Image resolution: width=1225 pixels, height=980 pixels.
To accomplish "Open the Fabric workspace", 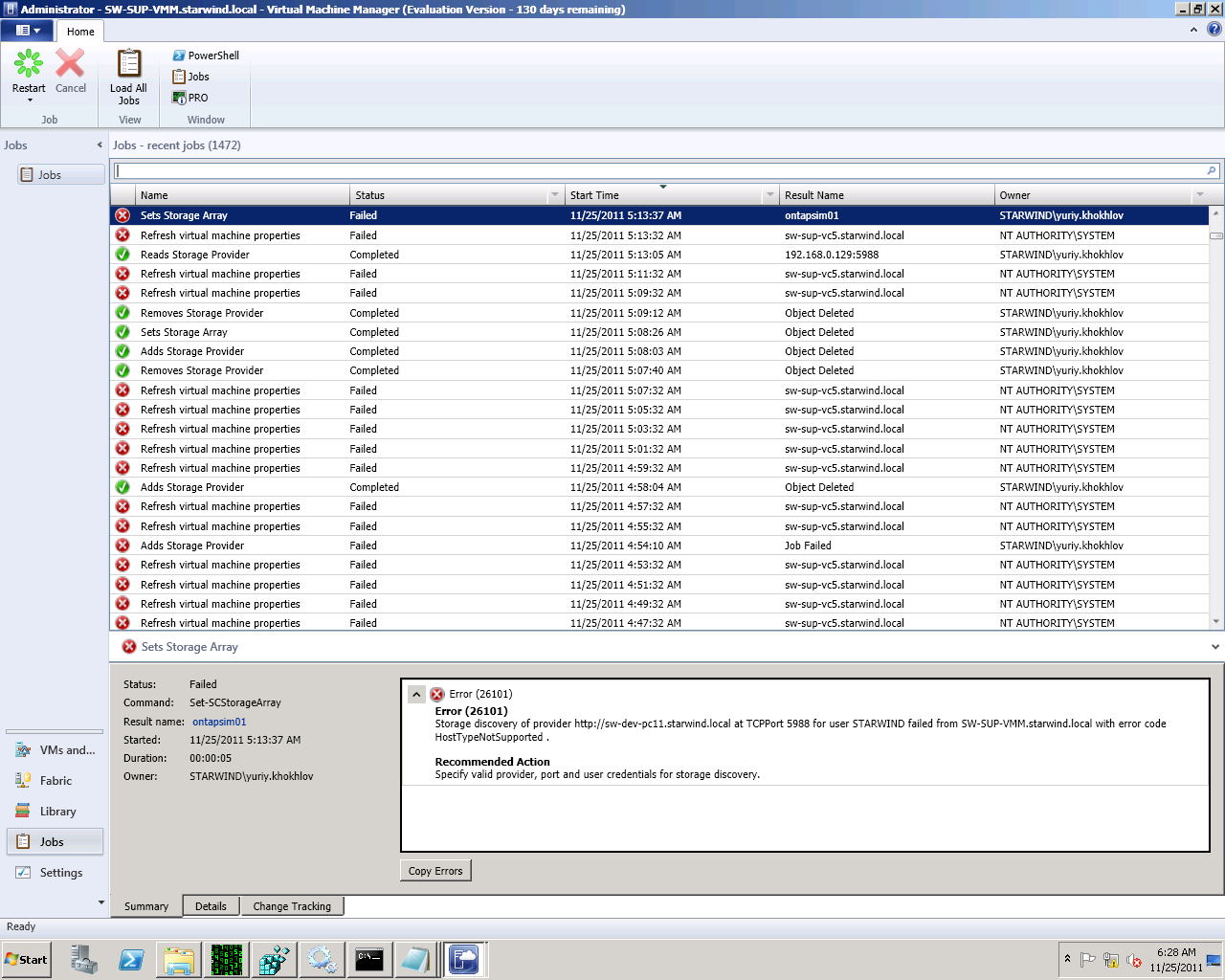I will click(56, 781).
